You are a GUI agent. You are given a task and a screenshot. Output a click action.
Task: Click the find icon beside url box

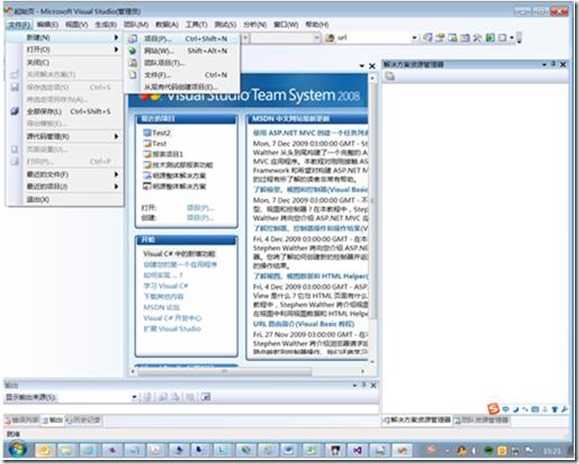(329, 38)
